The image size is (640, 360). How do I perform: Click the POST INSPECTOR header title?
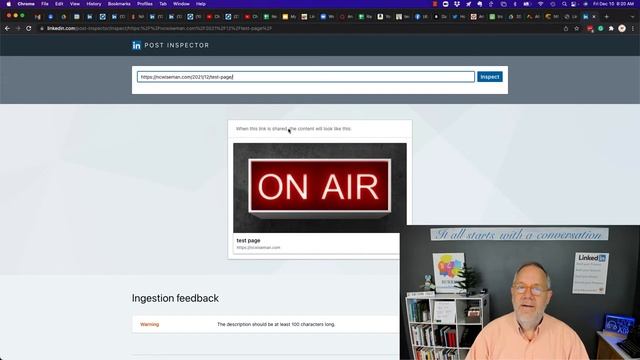pos(176,45)
